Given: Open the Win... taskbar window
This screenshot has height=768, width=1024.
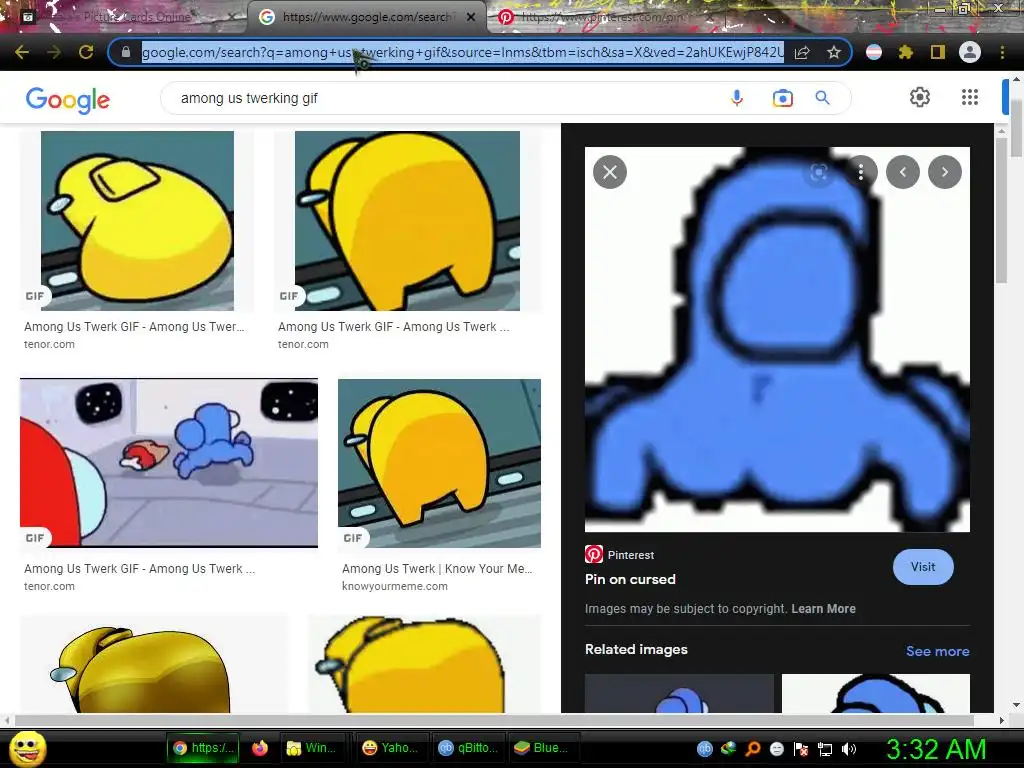Looking at the screenshot, I should [312, 748].
